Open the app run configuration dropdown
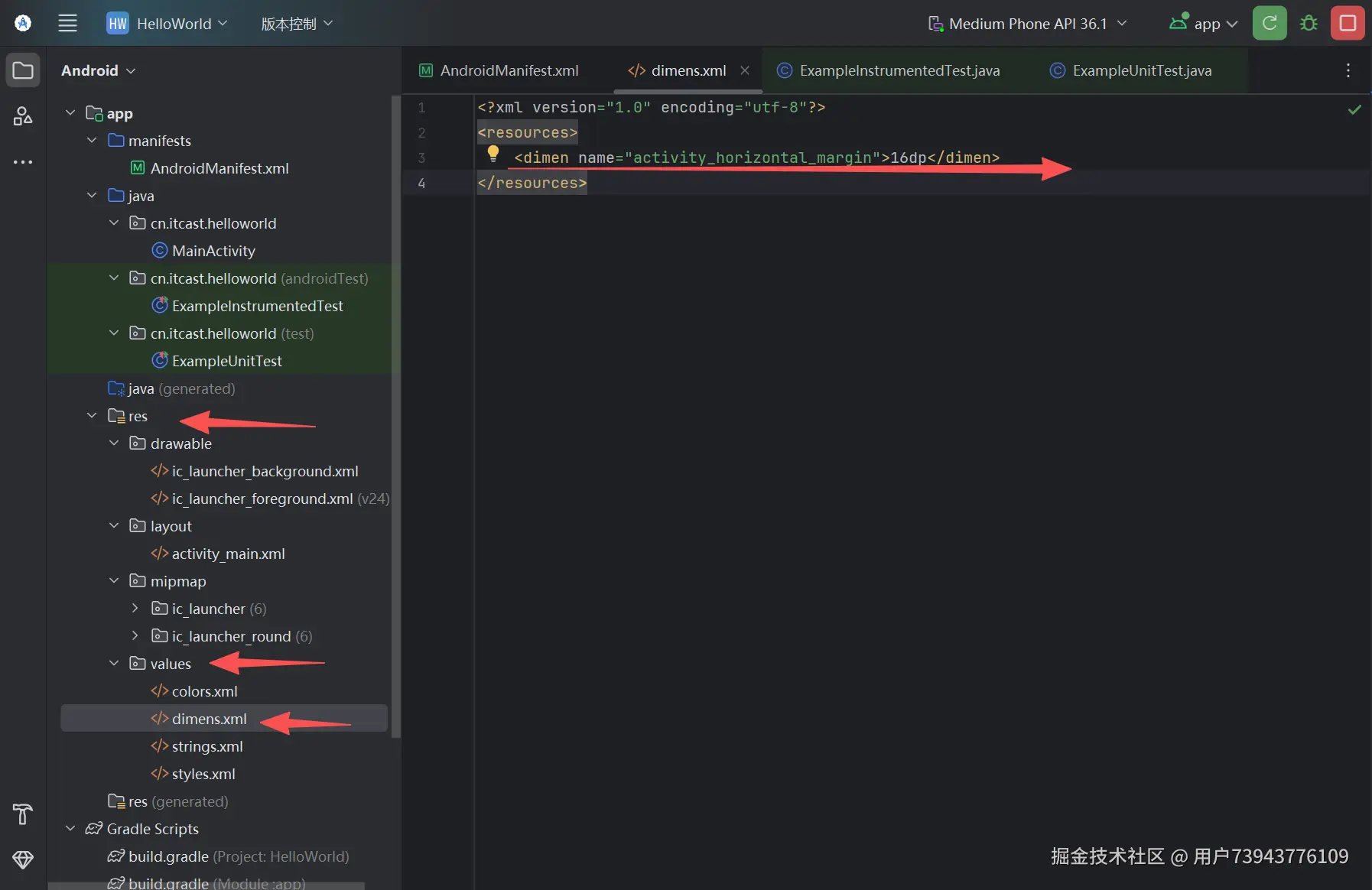 [x=1203, y=24]
